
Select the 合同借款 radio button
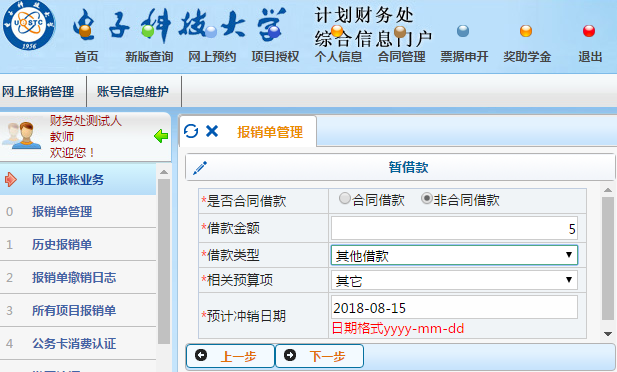tap(345, 198)
